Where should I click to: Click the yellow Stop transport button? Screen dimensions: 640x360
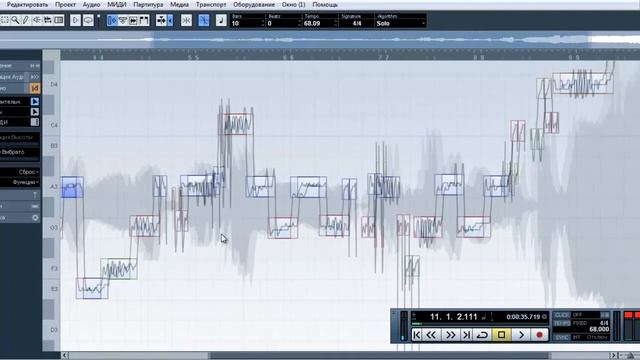[x=501, y=335]
